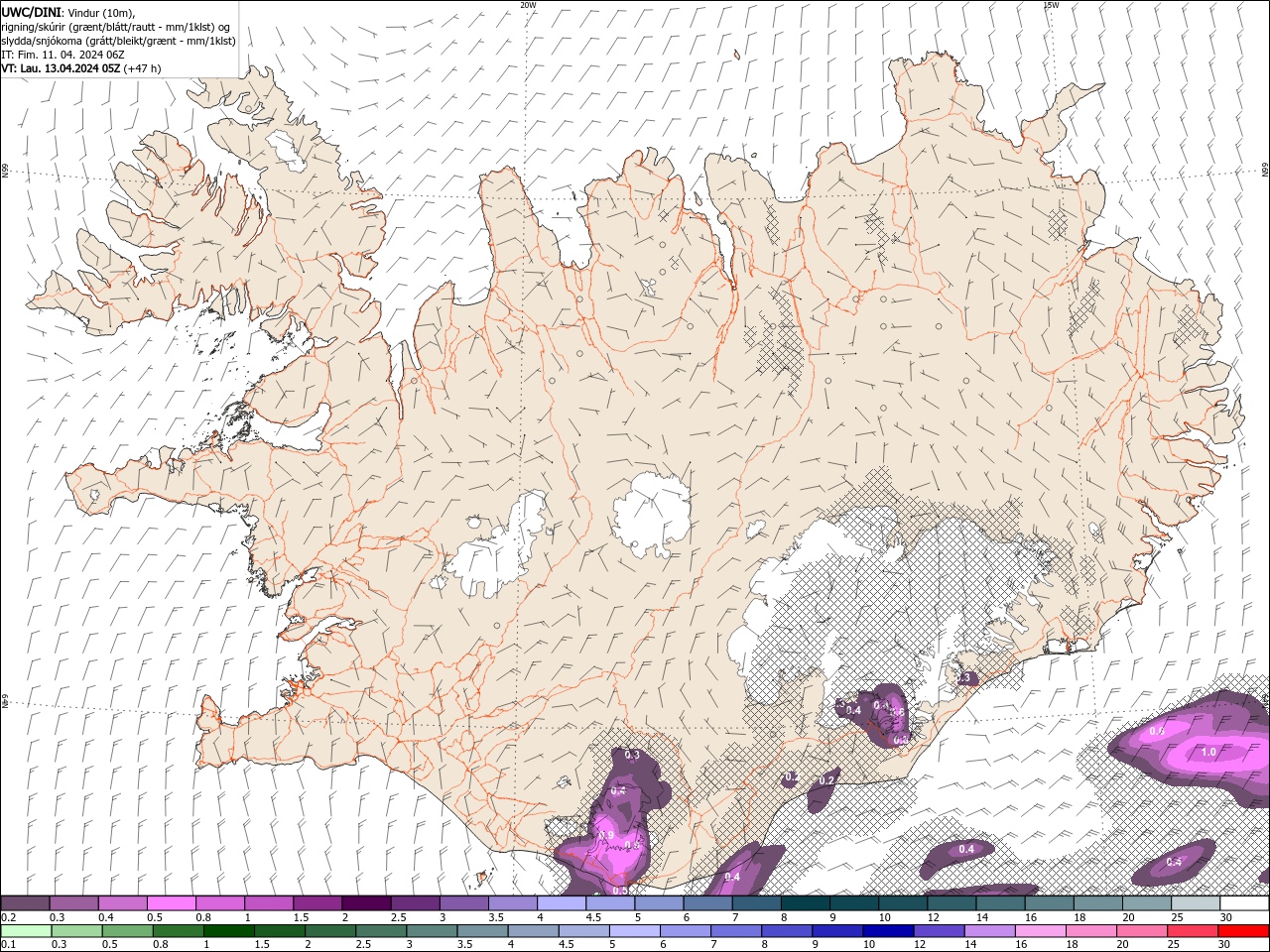Image resolution: width=1270 pixels, height=952 pixels.
Task: Select the darkest purple 2 swatch, upper legend
Action: click(366, 903)
